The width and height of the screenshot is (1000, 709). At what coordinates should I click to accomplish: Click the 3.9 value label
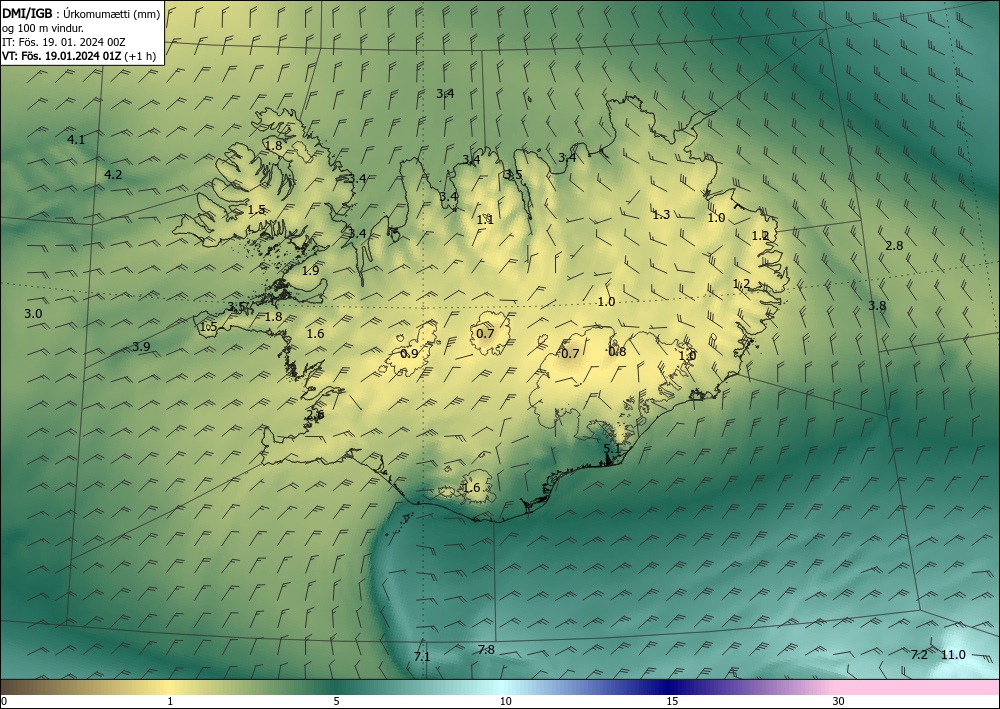(x=141, y=347)
